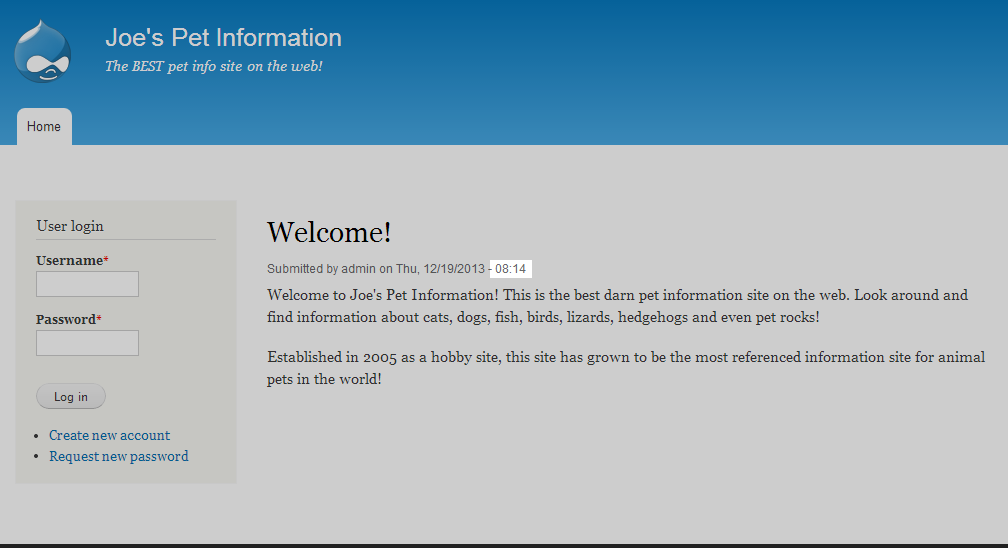Click the Joe's Pet Information site title

click(223, 38)
